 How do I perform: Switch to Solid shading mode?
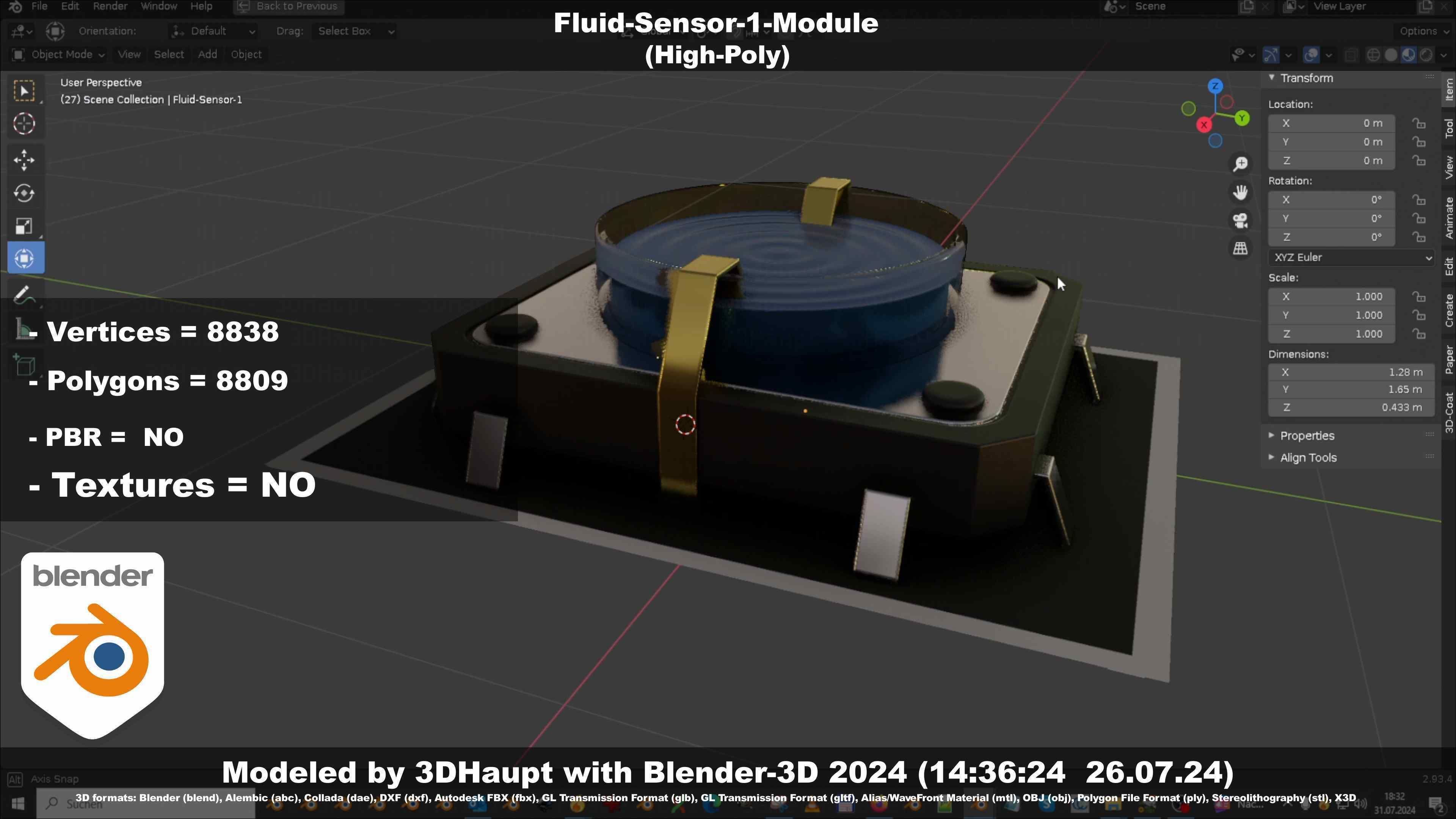[1391, 55]
